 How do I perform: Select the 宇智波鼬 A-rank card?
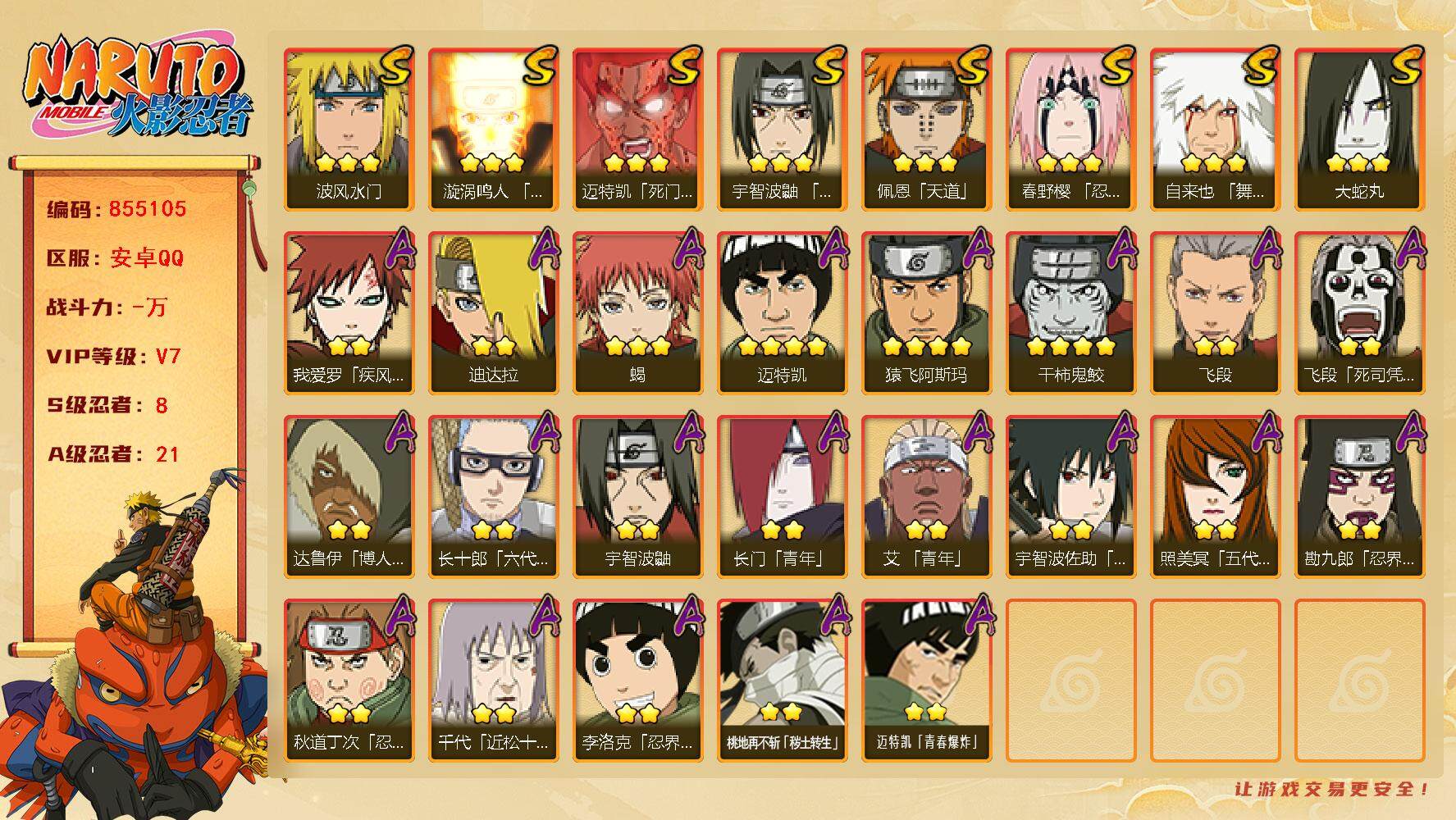pyautogui.click(x=637, y=497)
